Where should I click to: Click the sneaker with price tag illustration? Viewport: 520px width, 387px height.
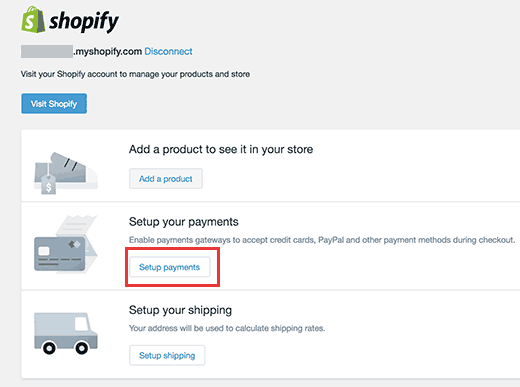coord(66,173)
